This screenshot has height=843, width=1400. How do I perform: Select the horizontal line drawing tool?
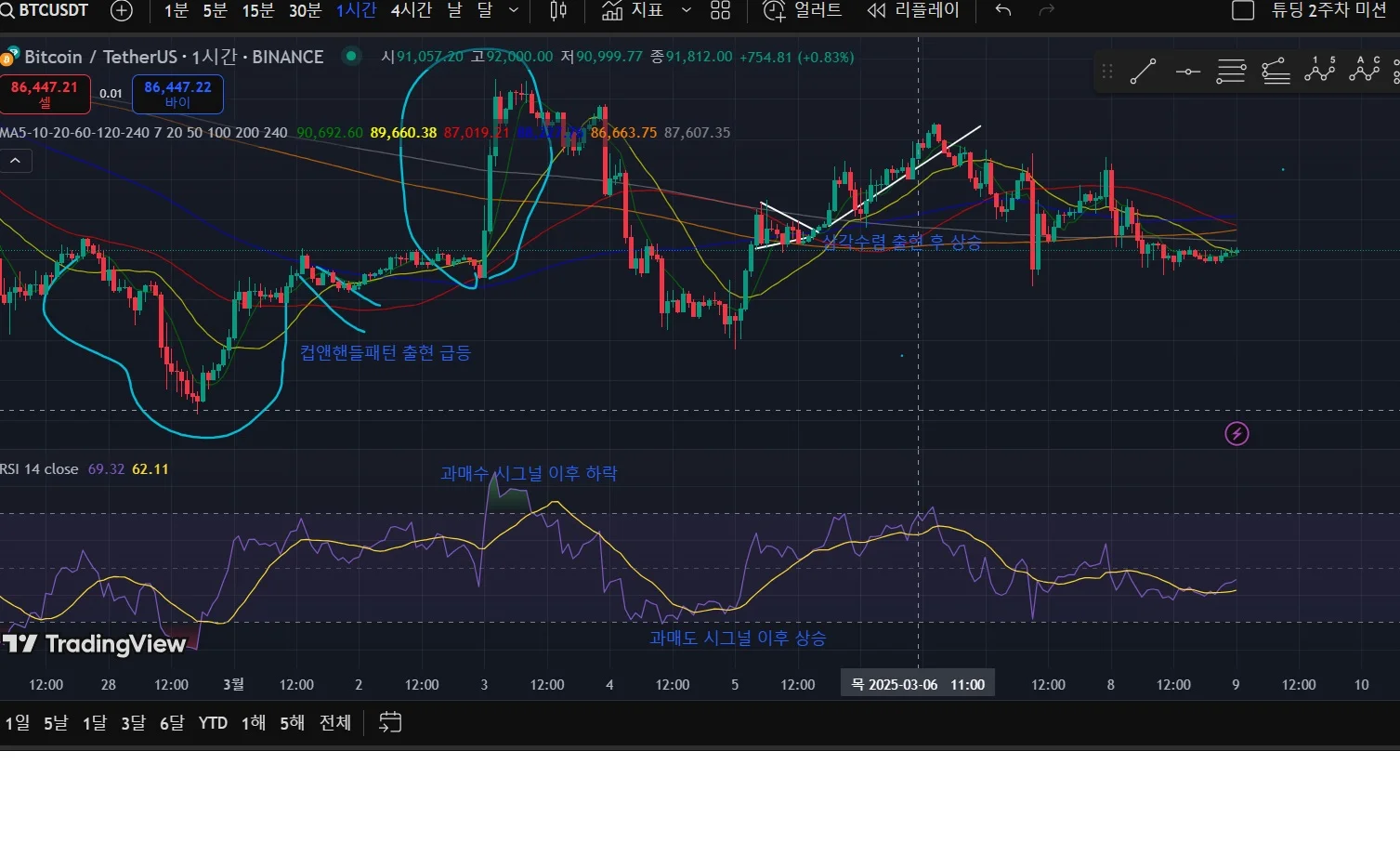[1187, 72]
